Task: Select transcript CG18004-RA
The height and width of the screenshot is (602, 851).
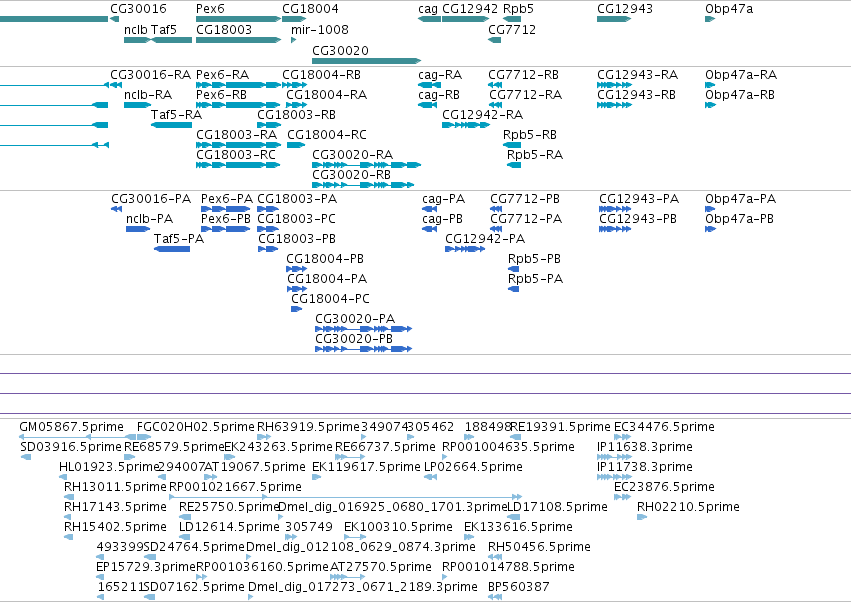Action: 296,105
